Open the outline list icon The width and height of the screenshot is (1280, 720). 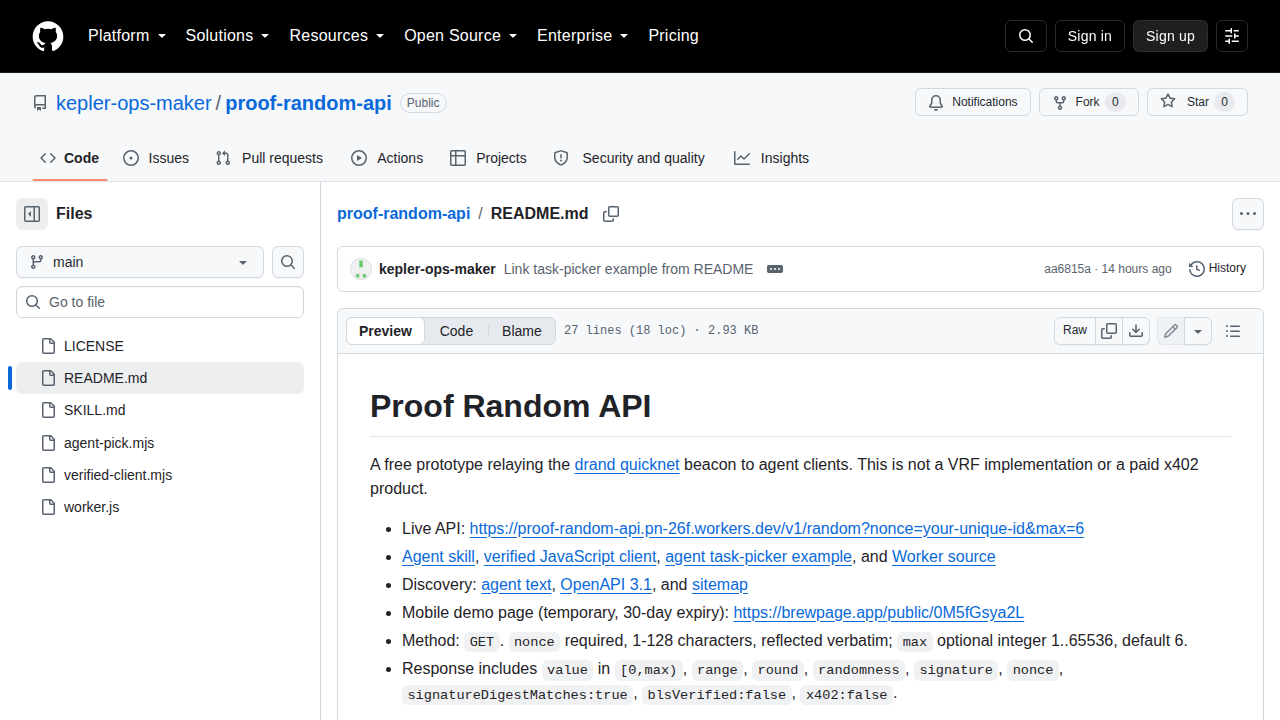[x=1233, y=331]
